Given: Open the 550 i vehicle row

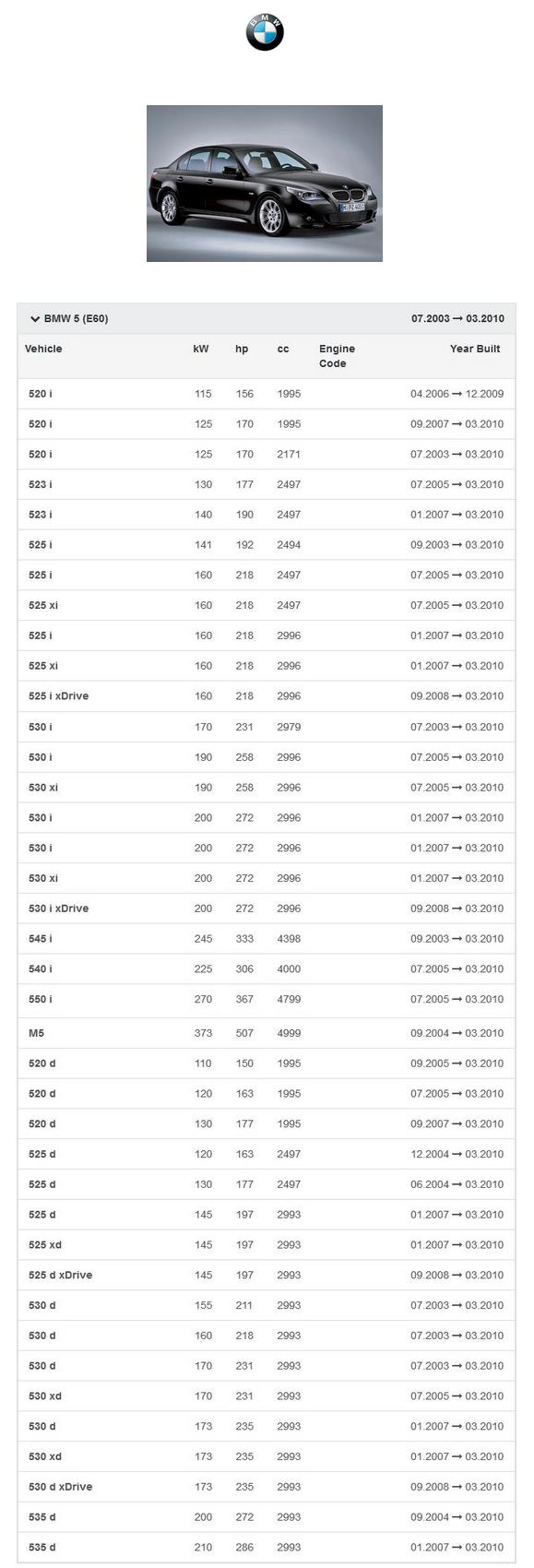Looking at the screenshot, I should [x=267, y=1000].
